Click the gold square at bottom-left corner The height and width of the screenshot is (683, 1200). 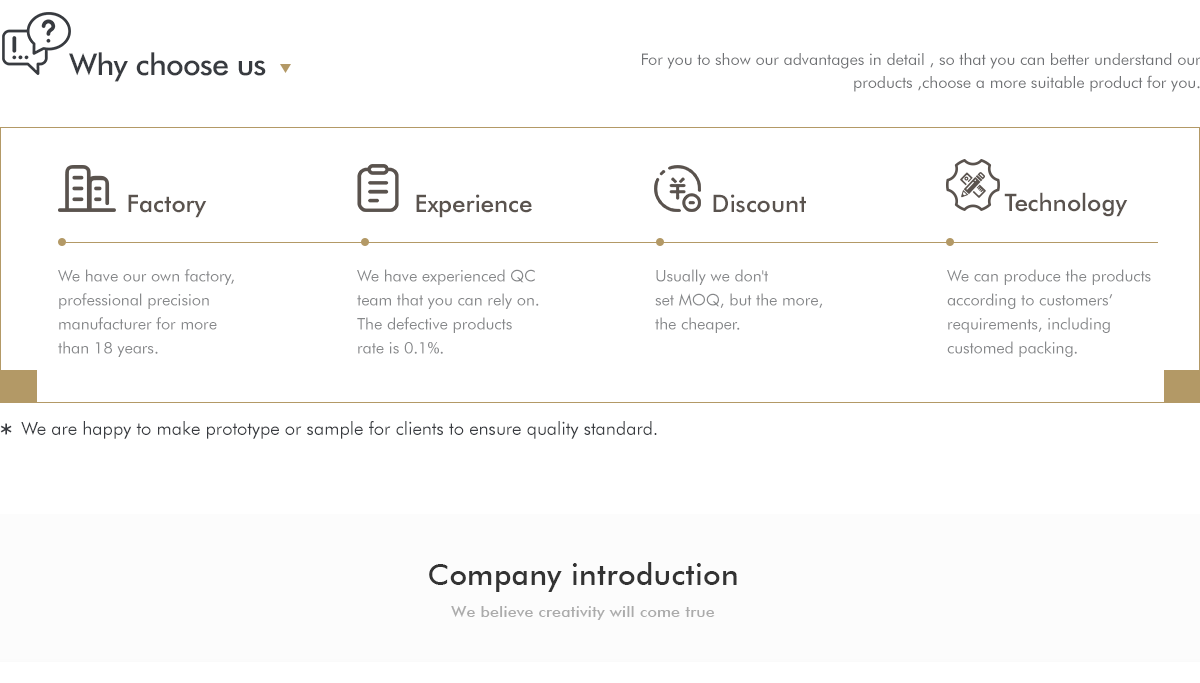click(18, 386)
